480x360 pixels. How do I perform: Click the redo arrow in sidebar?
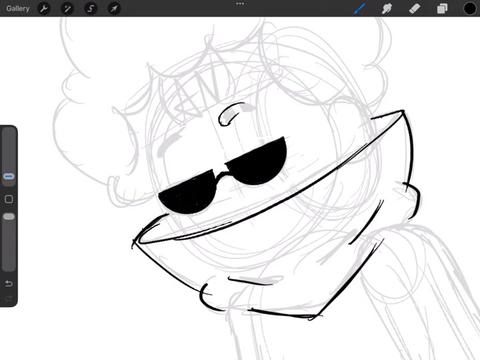9,298
